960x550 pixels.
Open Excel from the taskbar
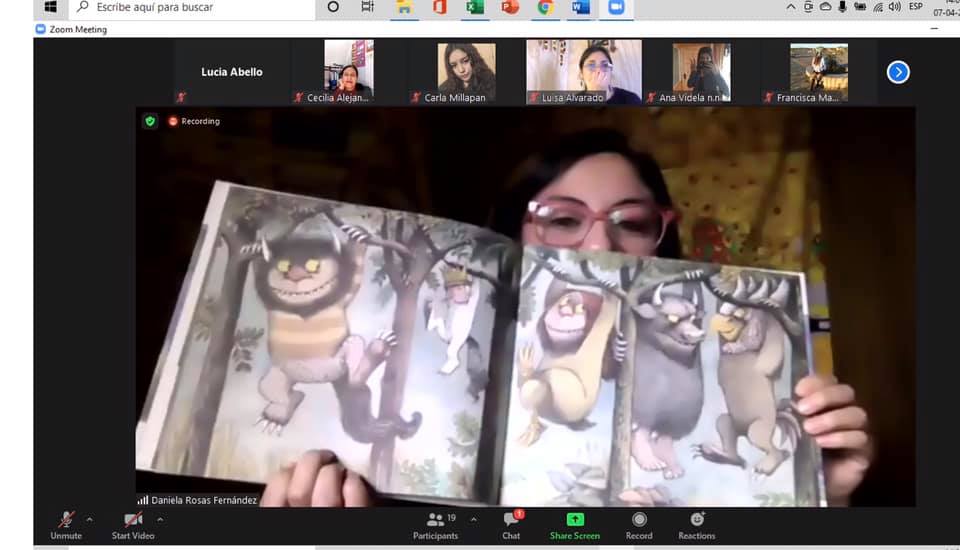click(x=475, y=7)
